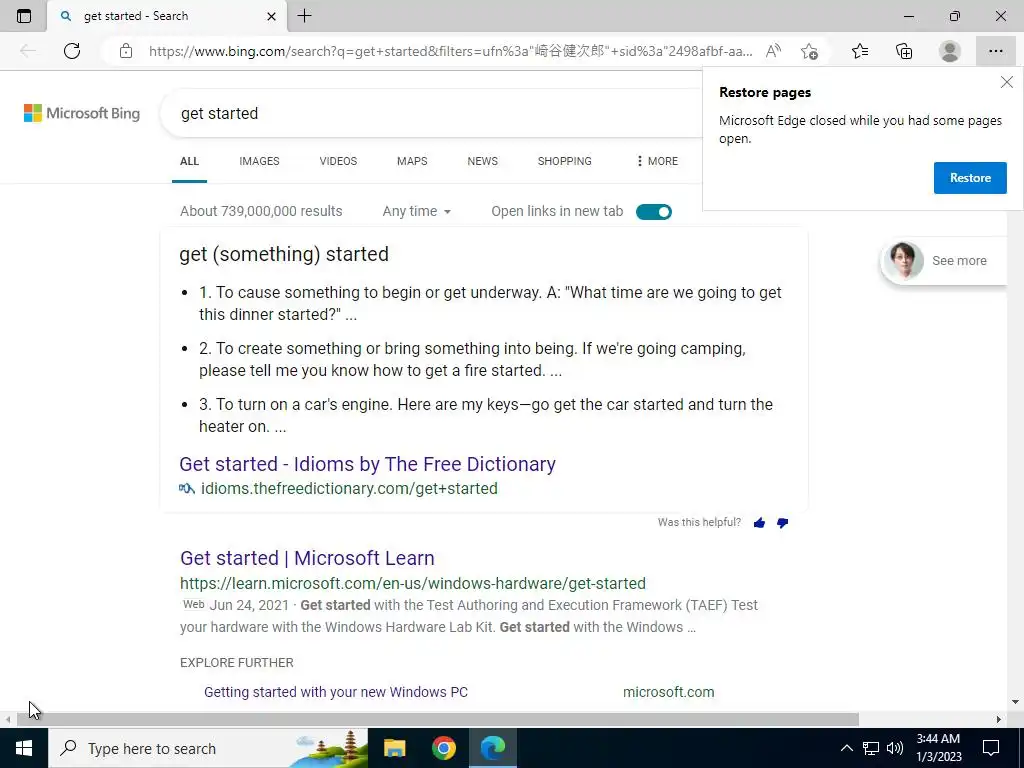The width and height of the screenshot is (1024, 768).
Task: Open idioms.thefreedictionary.com/get+started URL link
Action: coord(349,488)
